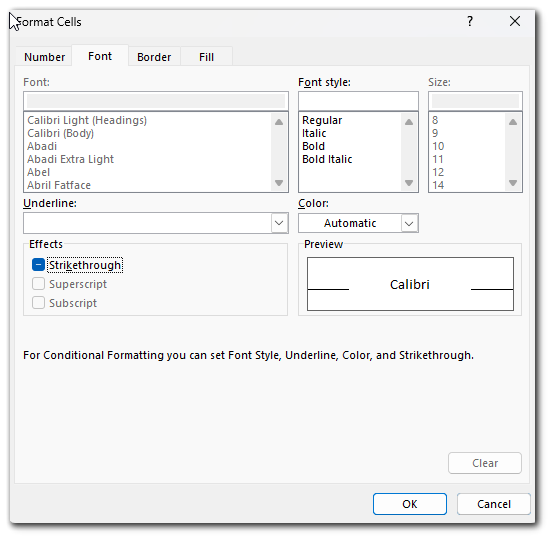The height and width of the screenshot is (541, 553).
Task: Switch to the Border tab
Action: (x=154, y=57)
